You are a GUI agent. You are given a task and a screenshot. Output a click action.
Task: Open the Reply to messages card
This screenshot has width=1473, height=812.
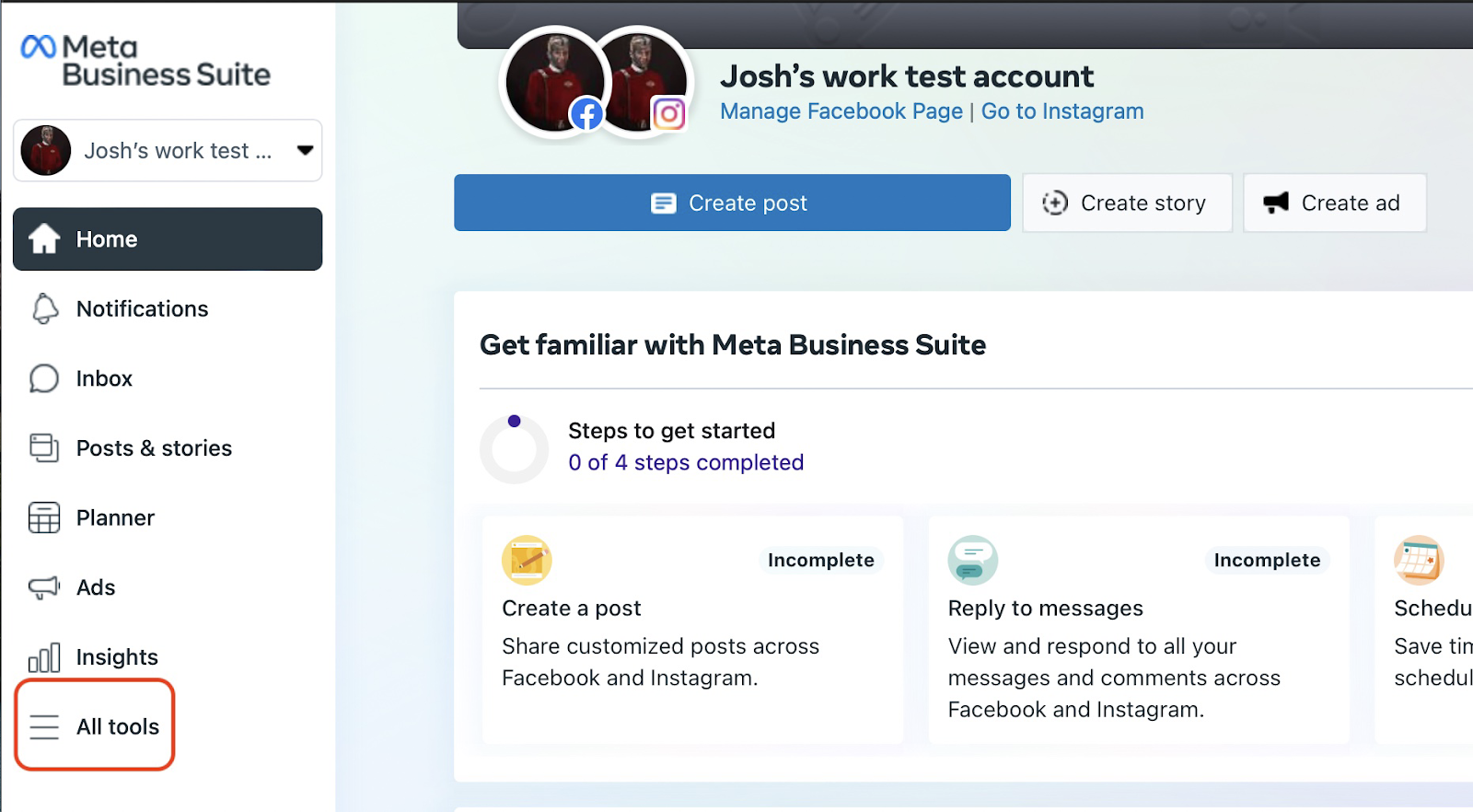pyautogui.click(x=1138, y=630)
